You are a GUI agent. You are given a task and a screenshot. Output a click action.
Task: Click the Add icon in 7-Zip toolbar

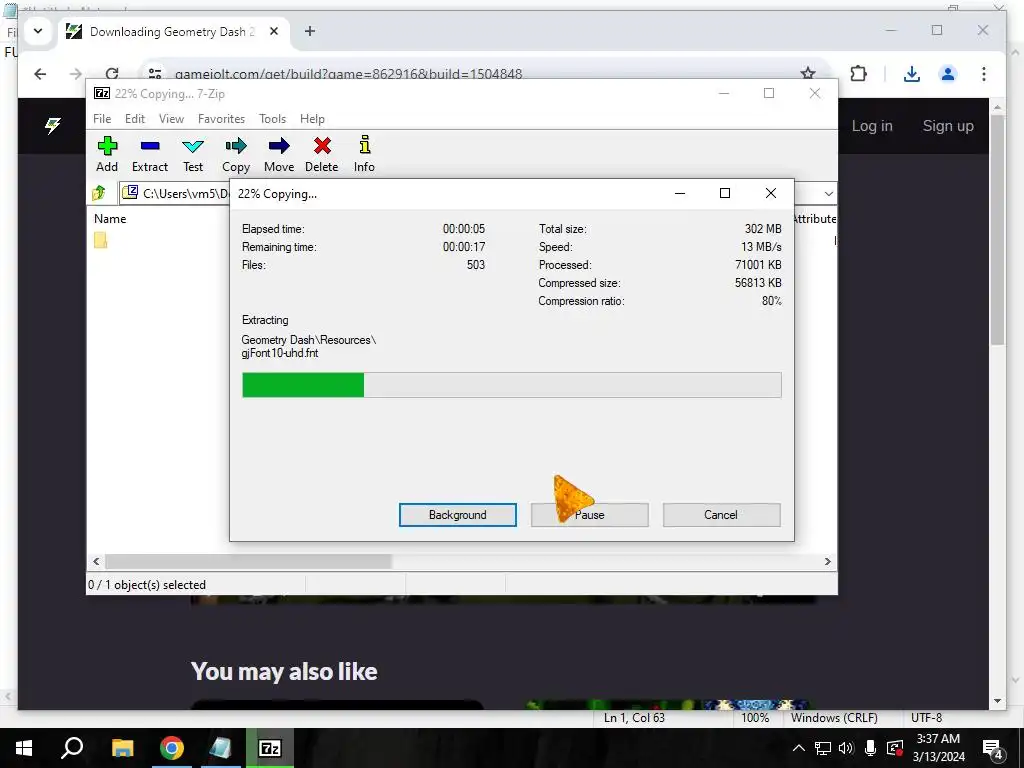107,154
